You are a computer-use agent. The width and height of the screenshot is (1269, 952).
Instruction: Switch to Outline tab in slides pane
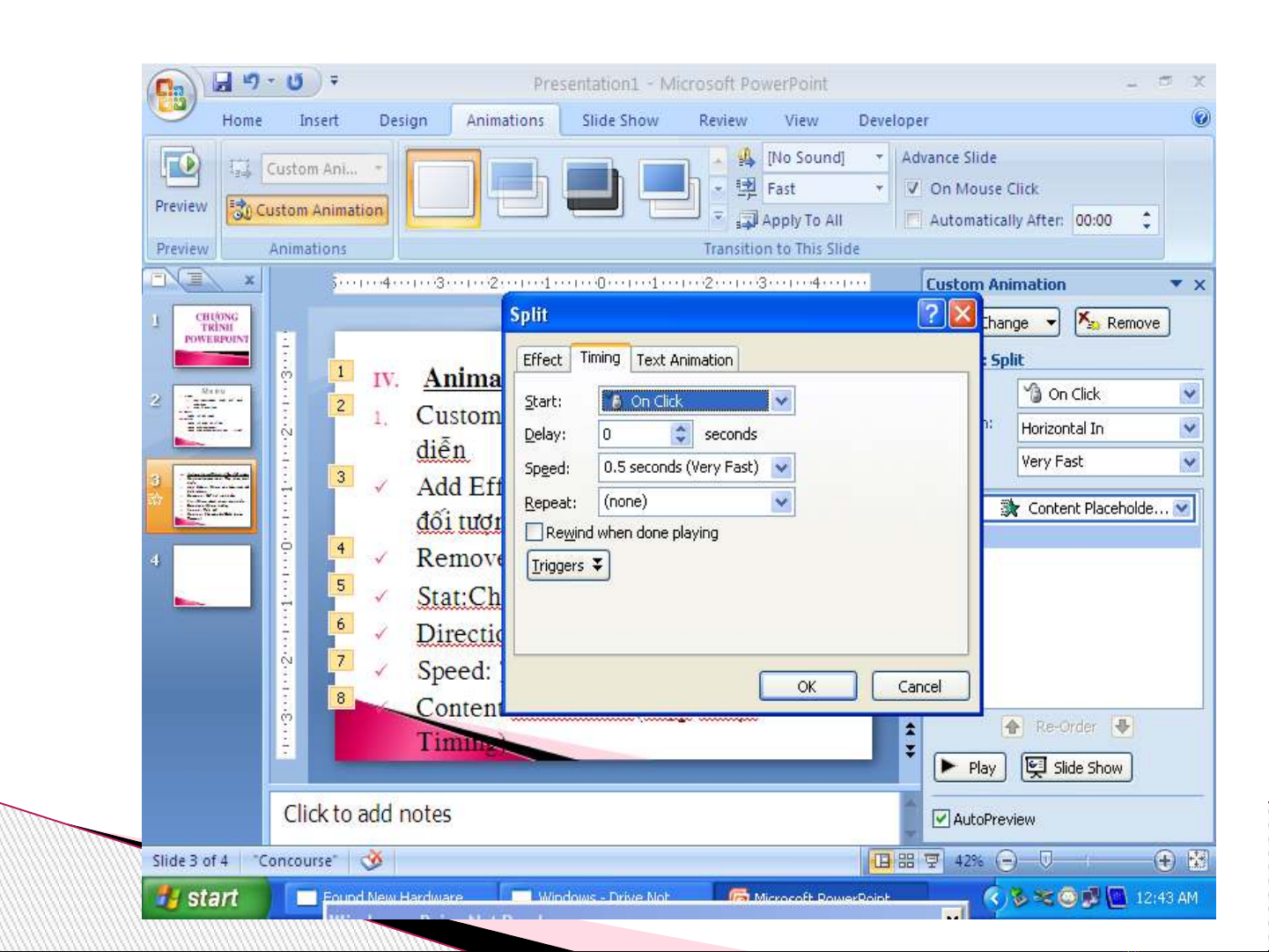coord(195,279)
